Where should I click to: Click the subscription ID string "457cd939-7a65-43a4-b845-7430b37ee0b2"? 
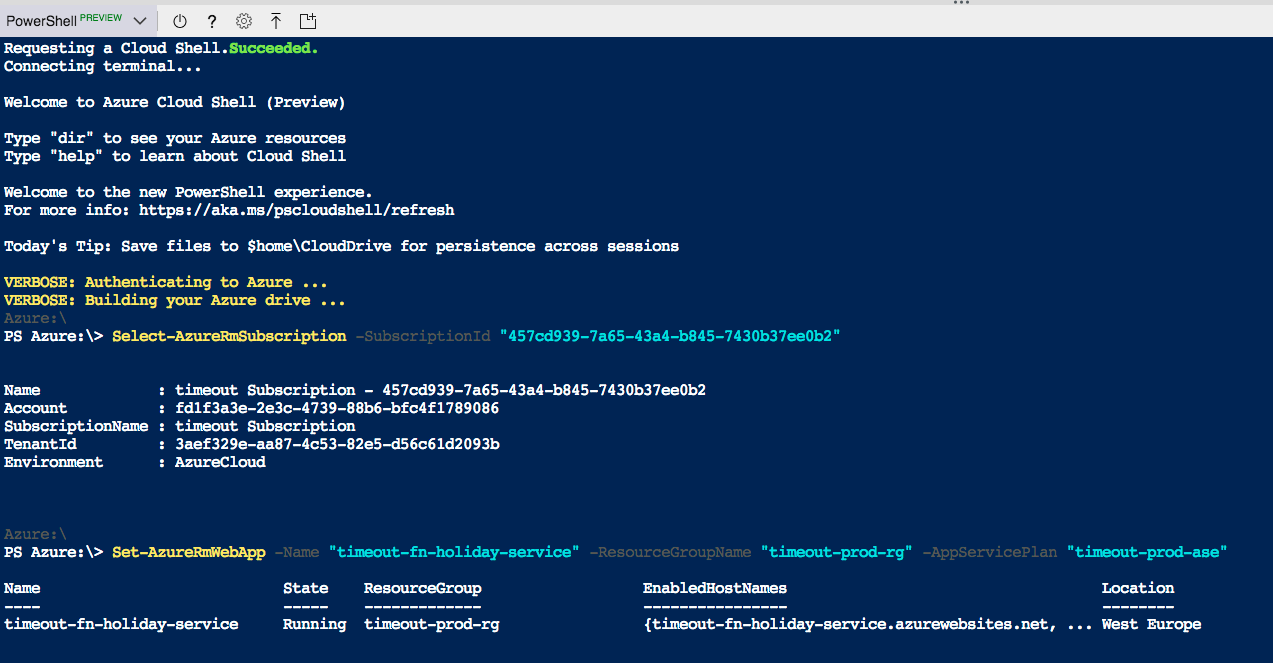670,336
